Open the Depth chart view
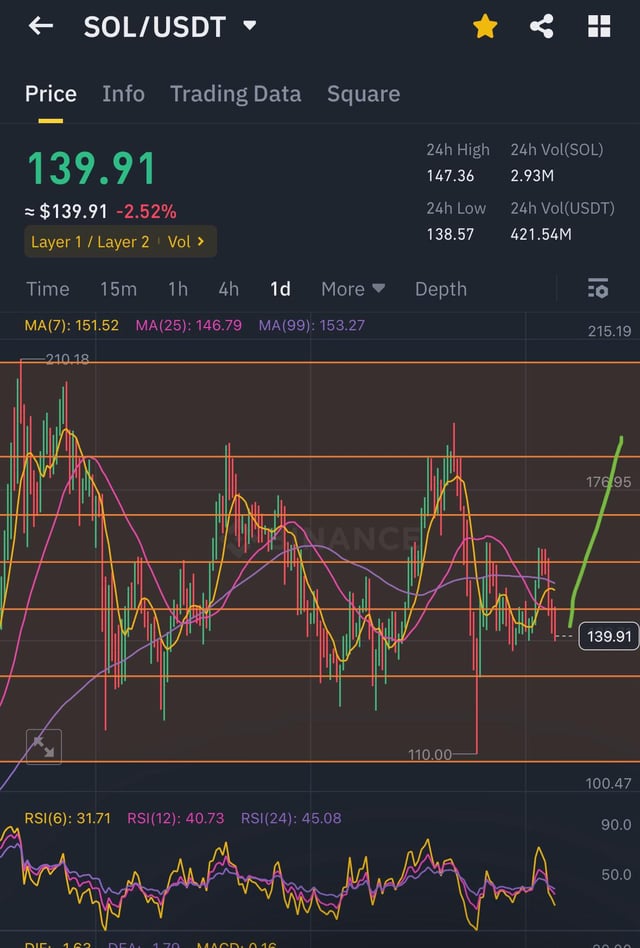This screenshot has width=640, height=948. click(x=440, y=289)
